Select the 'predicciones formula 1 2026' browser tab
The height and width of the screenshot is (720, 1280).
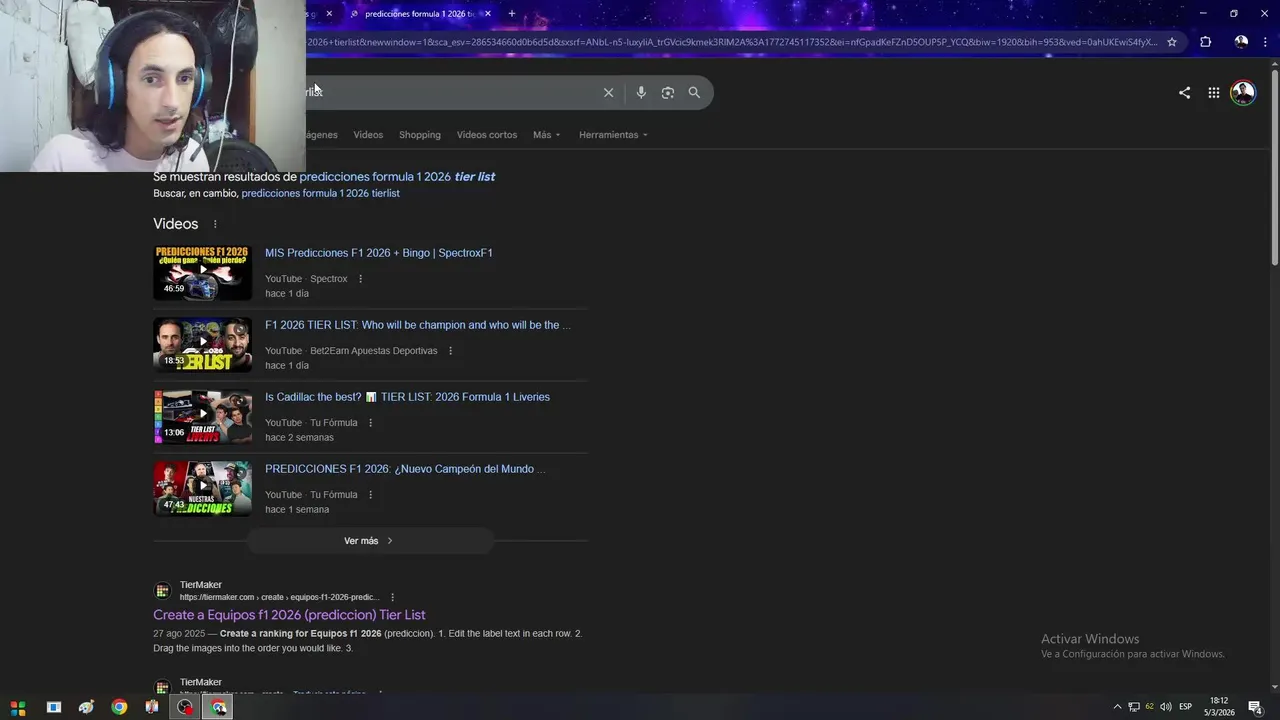click(420, 14)
